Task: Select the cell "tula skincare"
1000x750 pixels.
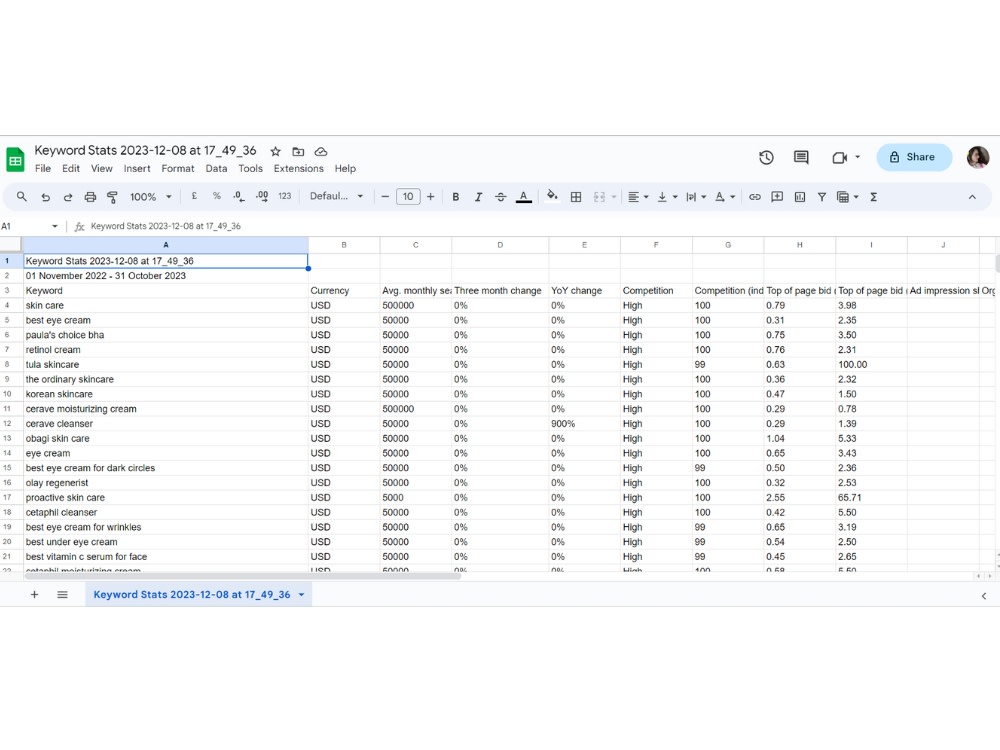Action: (166, 365)
